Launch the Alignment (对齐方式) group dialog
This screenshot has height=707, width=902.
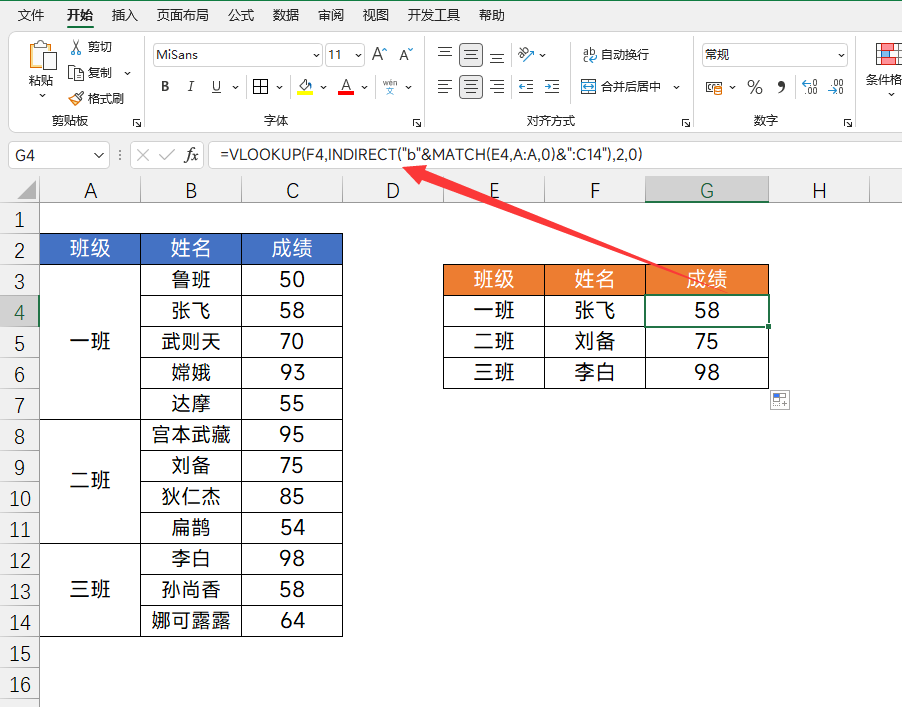[x=686, y=123]
